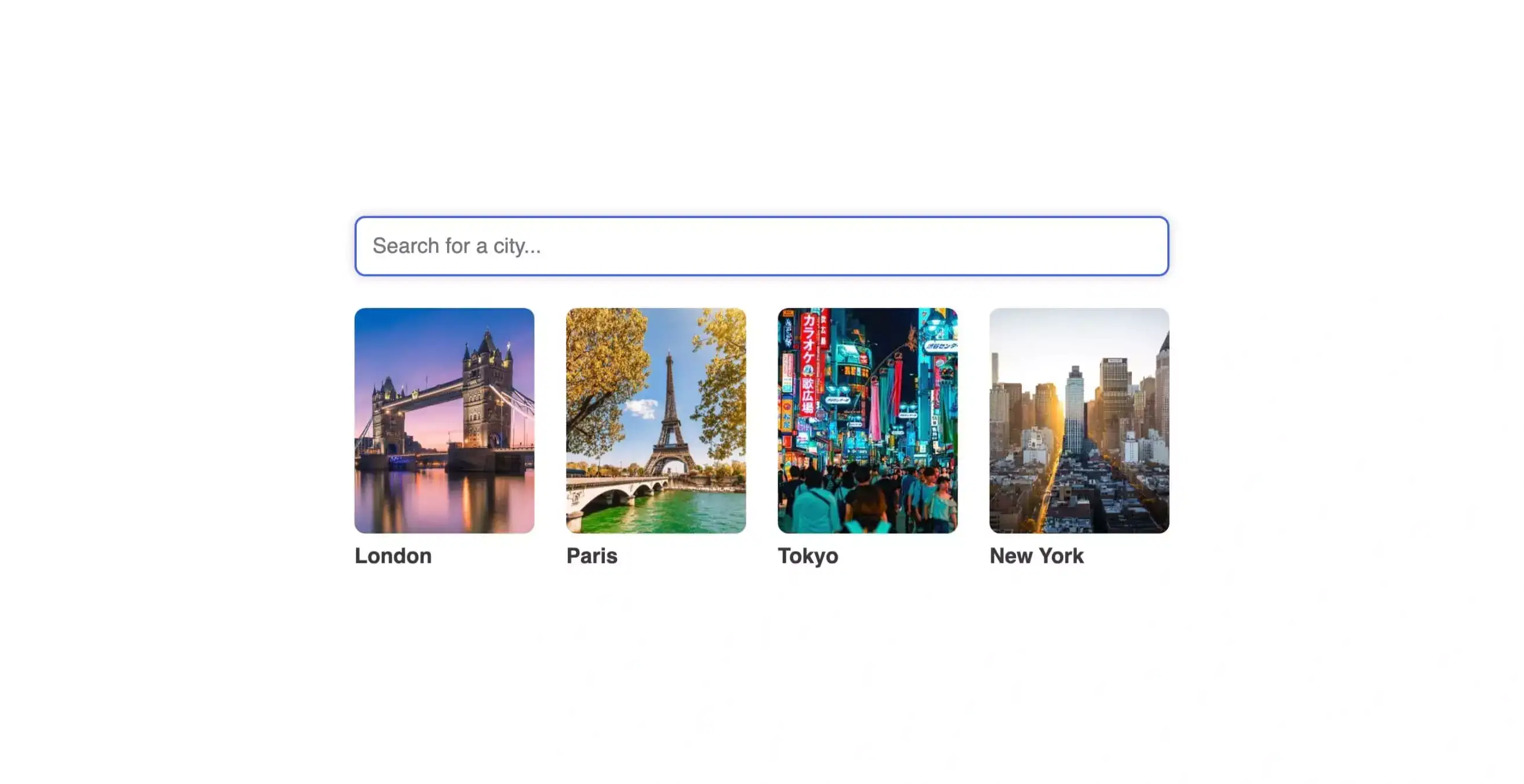Click the purple sky in the London photo

(414, 343)
